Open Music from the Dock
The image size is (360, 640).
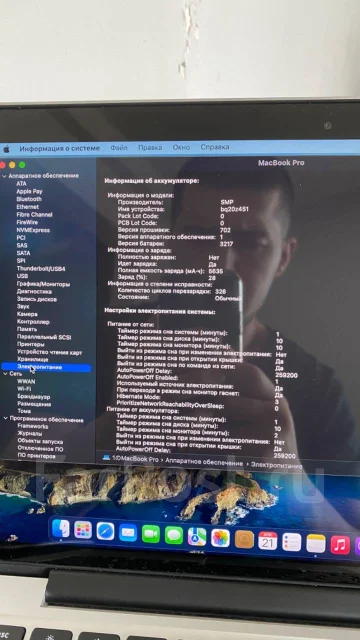point(340,545)
